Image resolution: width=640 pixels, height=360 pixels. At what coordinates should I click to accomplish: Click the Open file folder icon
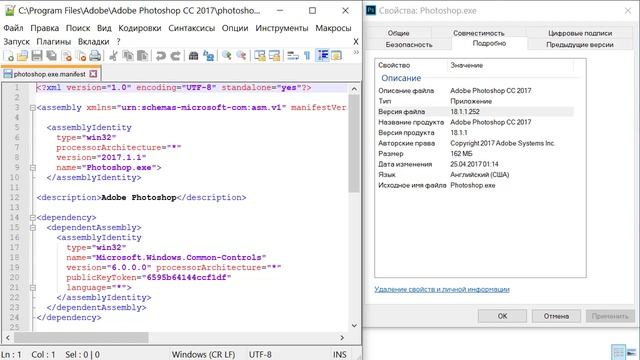click(22, 56)
